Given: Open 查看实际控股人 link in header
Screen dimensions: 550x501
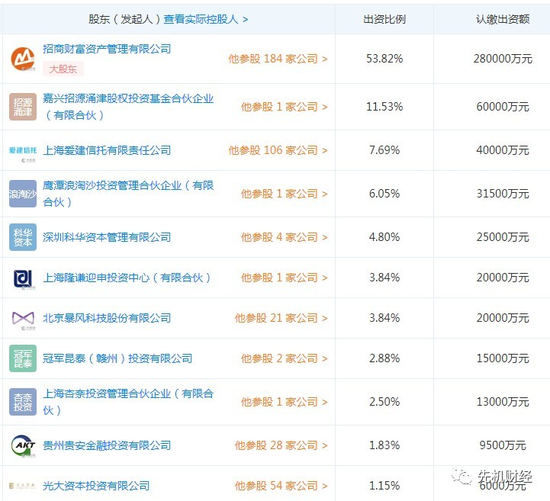Looking at the screenshot, I should pyautogui.click(x=206, y=19).
